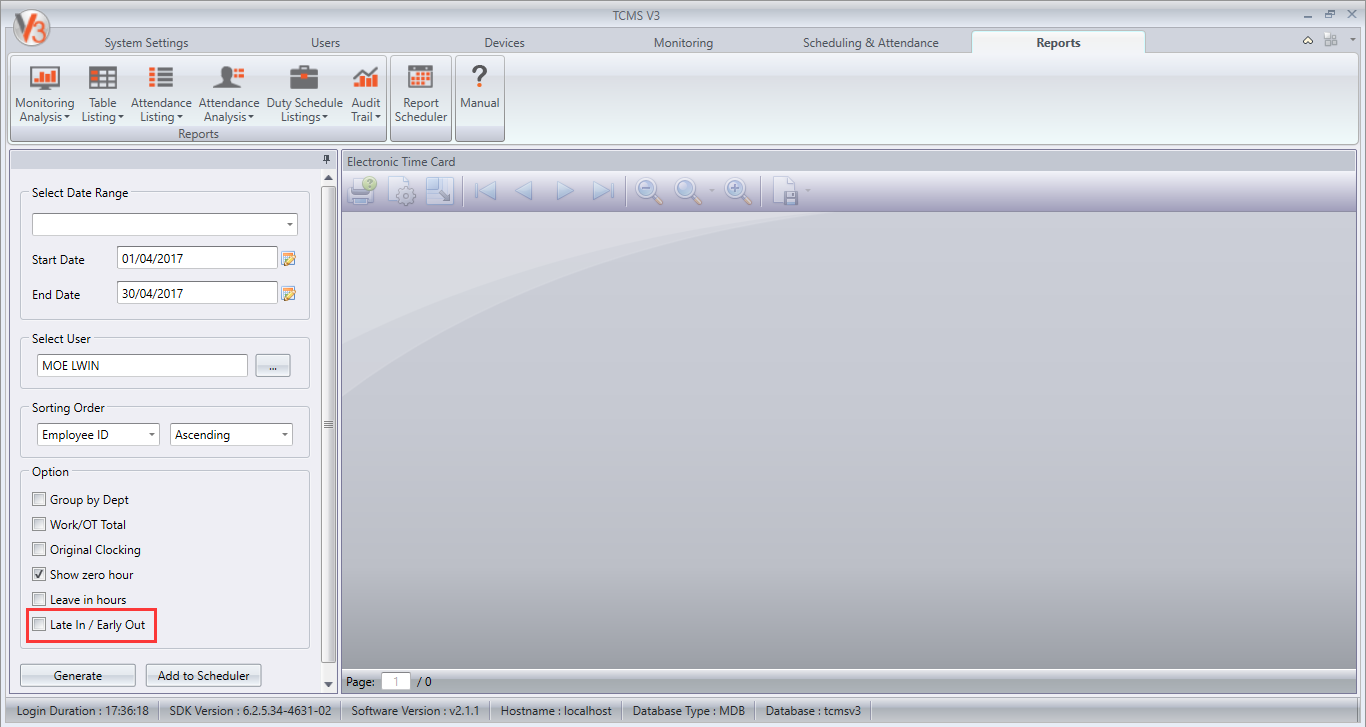
Task: Click the Electronic Time Card panel title
Action: 401,161
